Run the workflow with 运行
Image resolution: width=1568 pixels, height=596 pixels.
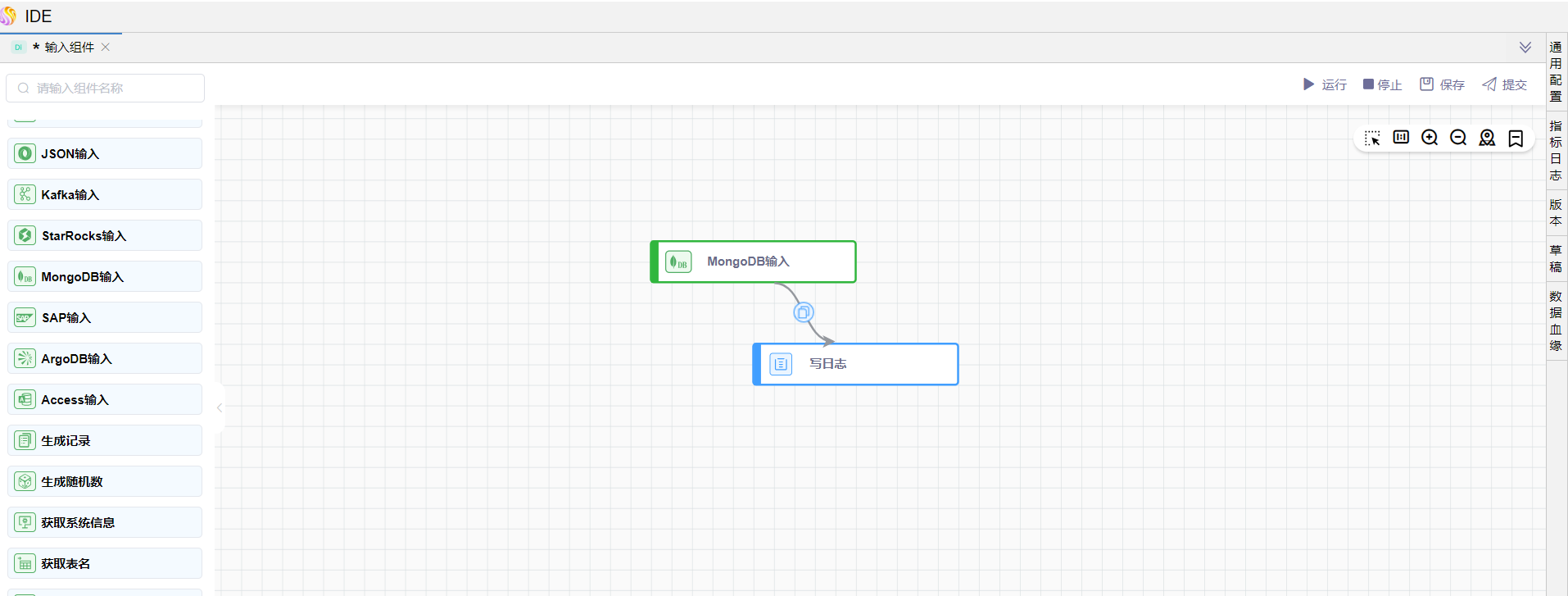pyautogui.click(x=1325, y=84)
